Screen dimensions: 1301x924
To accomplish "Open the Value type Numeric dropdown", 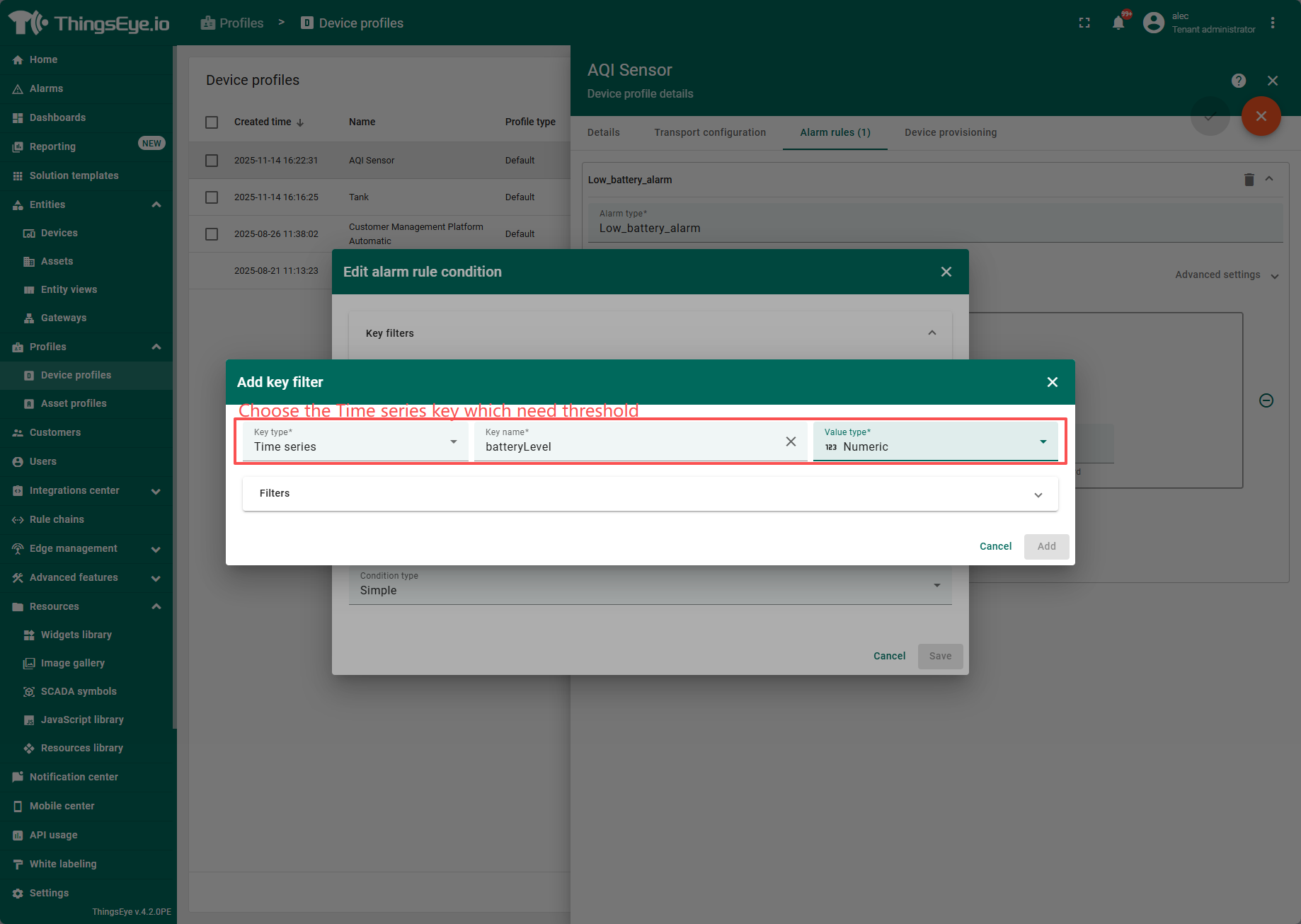I will tap(934, 441).
